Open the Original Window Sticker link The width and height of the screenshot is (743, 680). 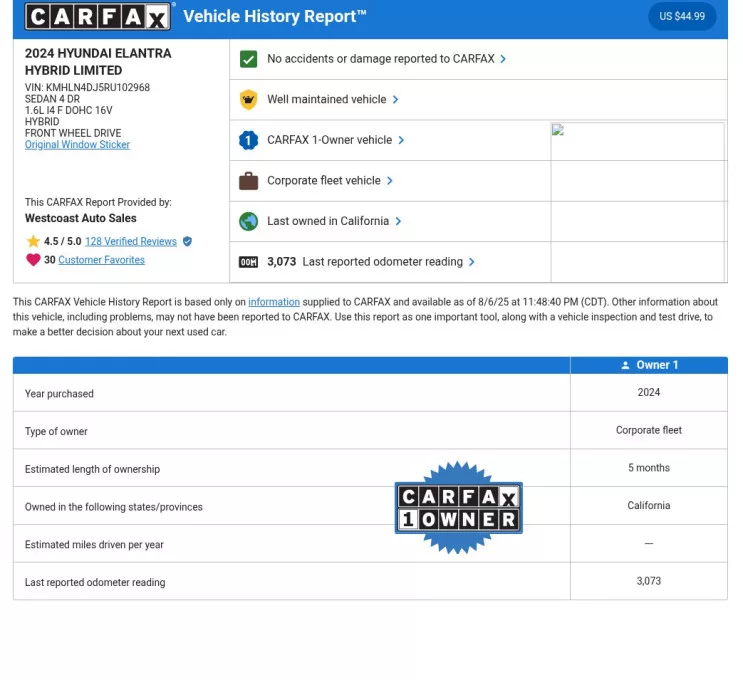pos(77,145)
